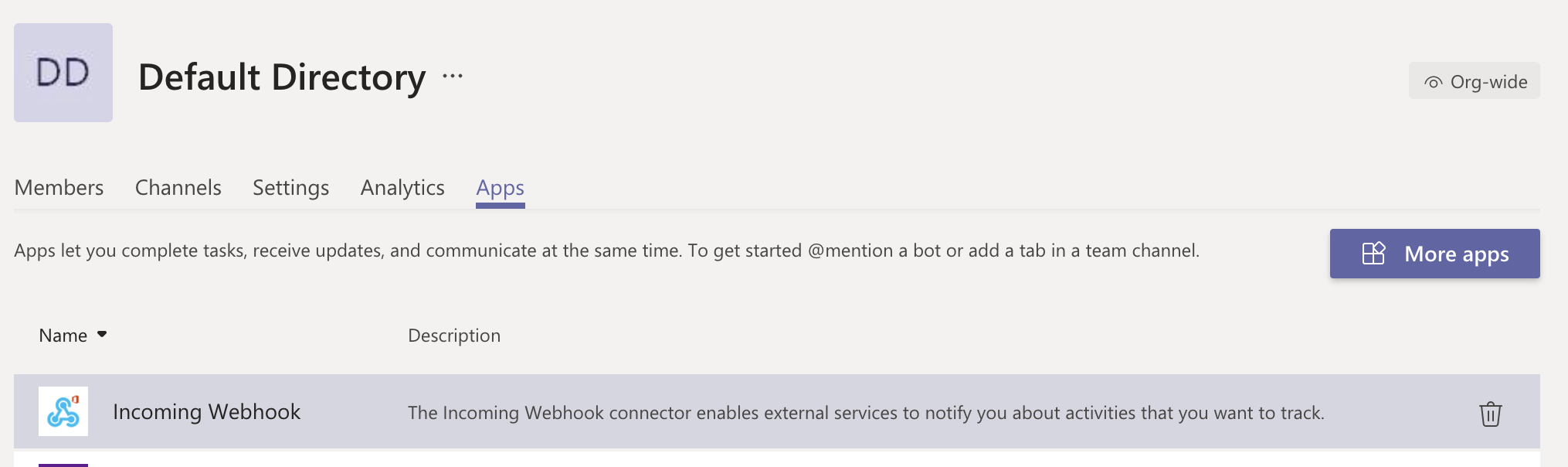Click the Incoming Webhook app icon

point(63,411)
